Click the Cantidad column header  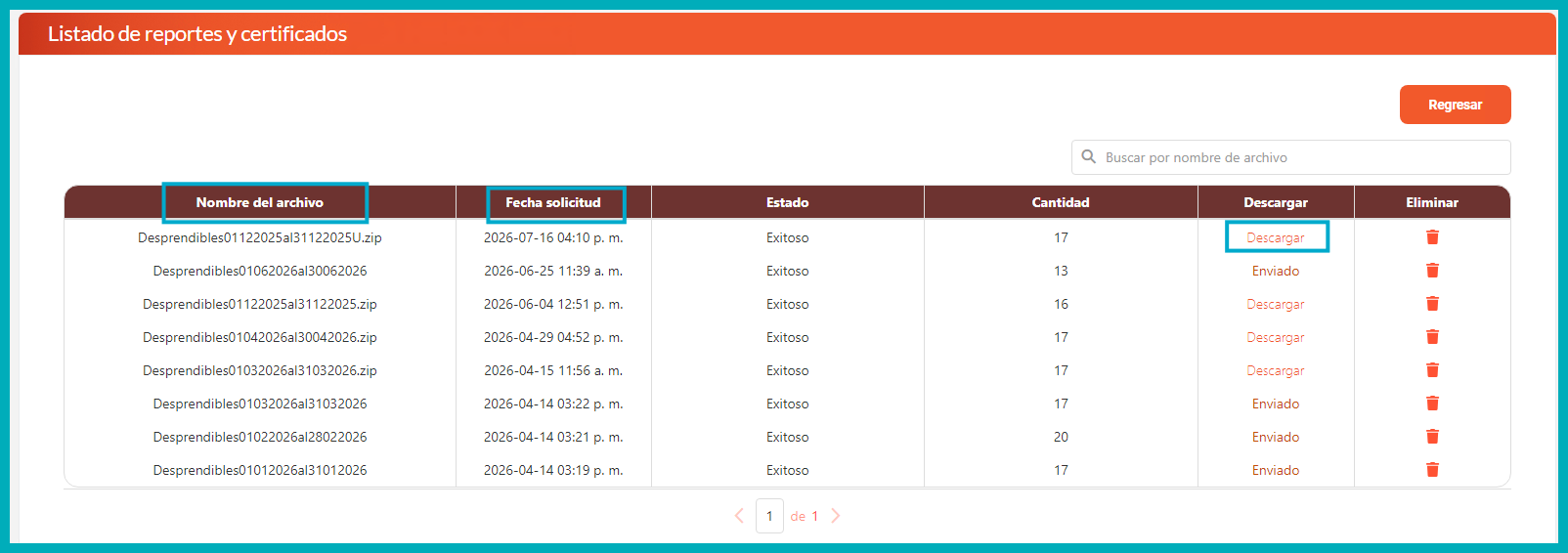[1061, 202]
